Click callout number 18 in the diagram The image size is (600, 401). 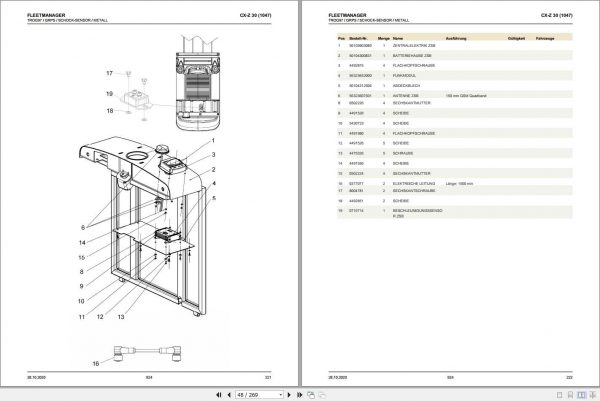110,111
